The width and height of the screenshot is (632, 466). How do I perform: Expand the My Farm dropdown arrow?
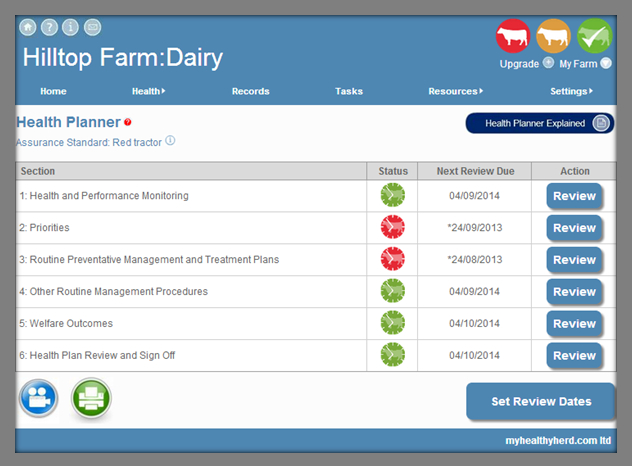[x=606, y=63]
